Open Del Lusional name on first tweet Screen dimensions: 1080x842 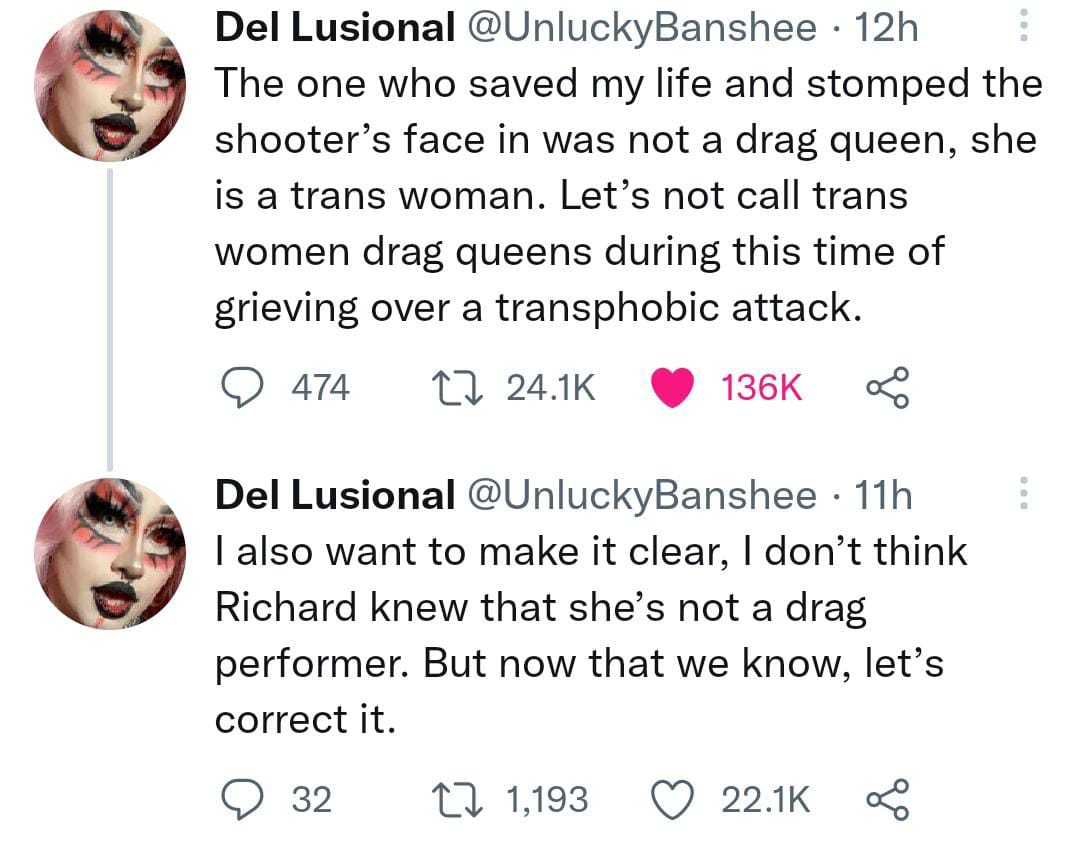[x=335, y=28]
